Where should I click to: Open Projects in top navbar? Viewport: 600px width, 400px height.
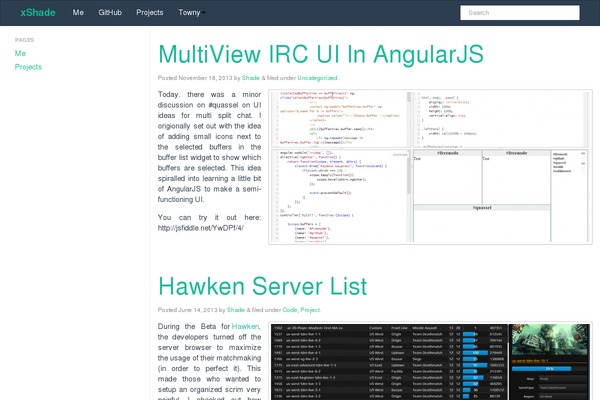[150, 13]
